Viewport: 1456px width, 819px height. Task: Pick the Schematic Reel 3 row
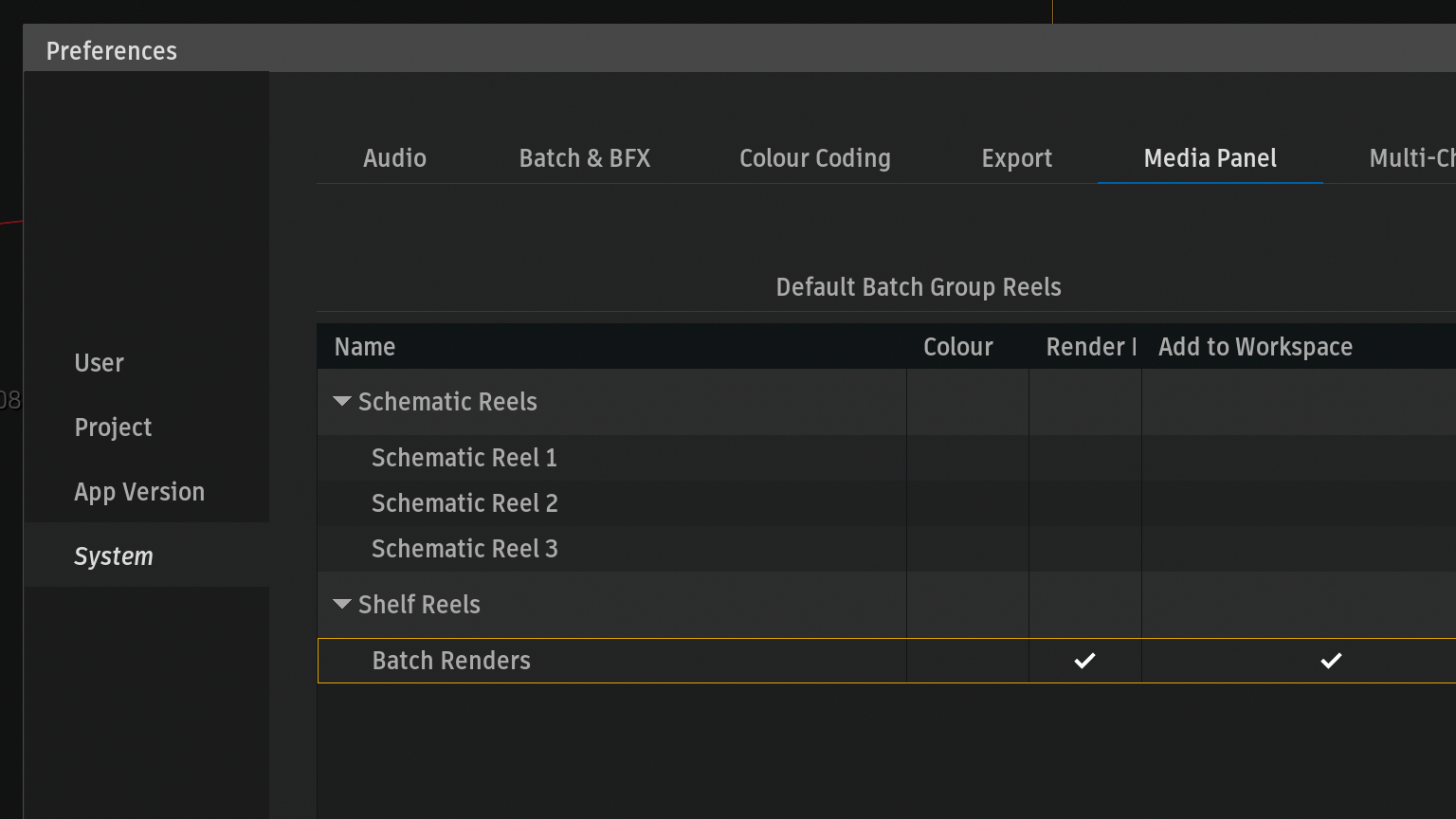tap(464, 549)
